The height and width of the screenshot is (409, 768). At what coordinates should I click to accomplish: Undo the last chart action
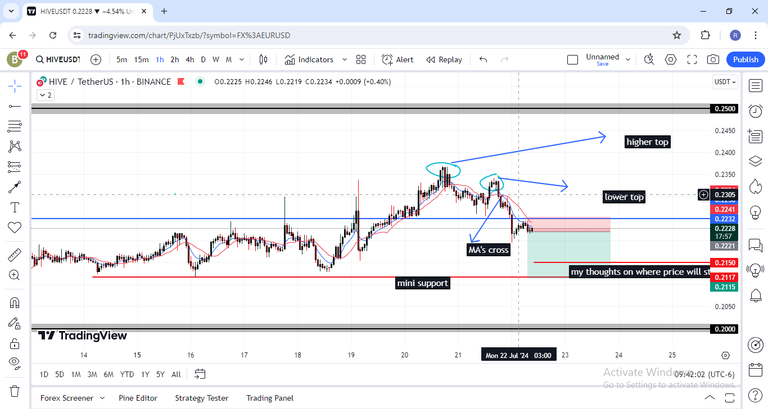pyautogui.click(x=483, y=60)
